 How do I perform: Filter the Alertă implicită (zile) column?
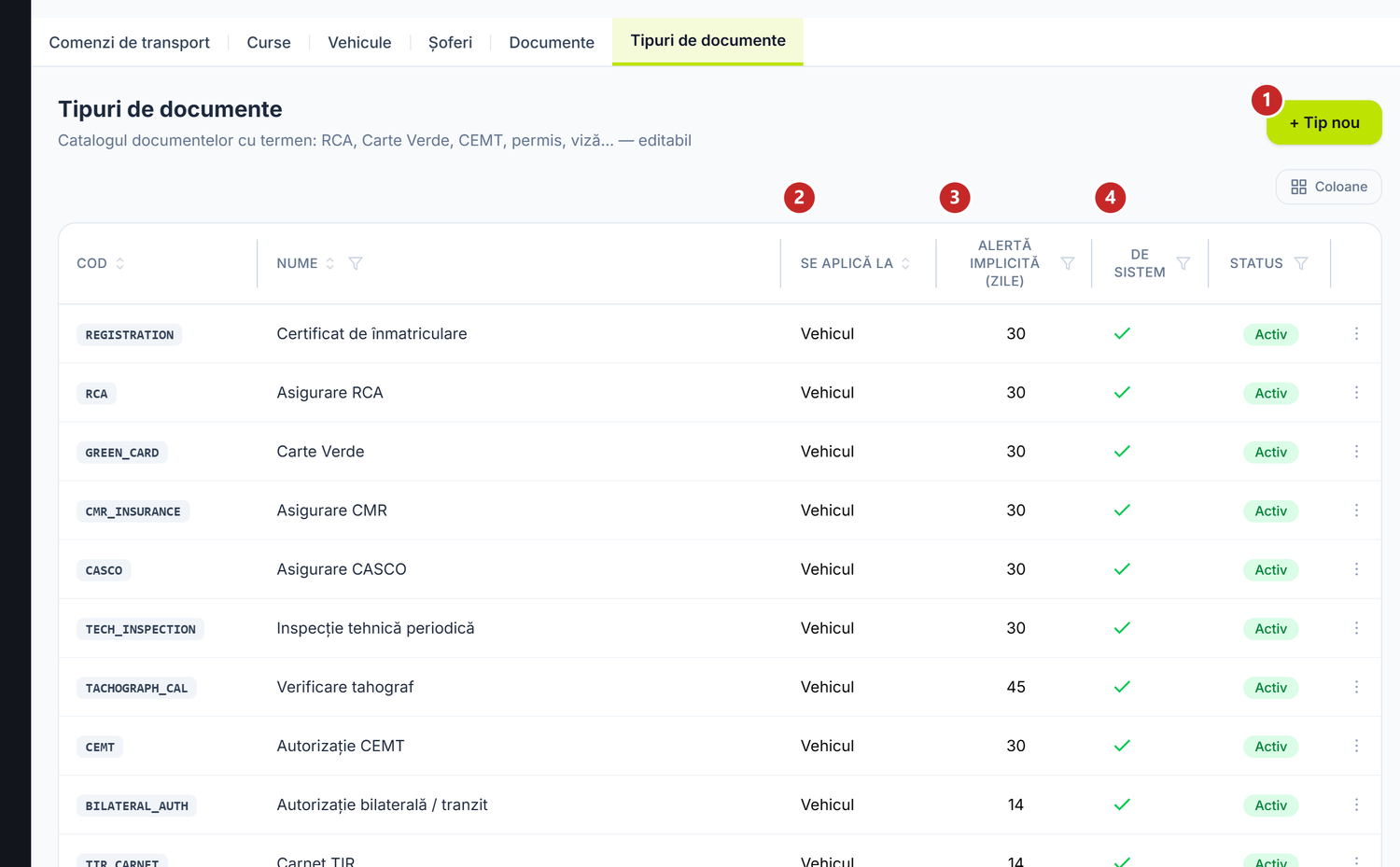(1068, 263)
